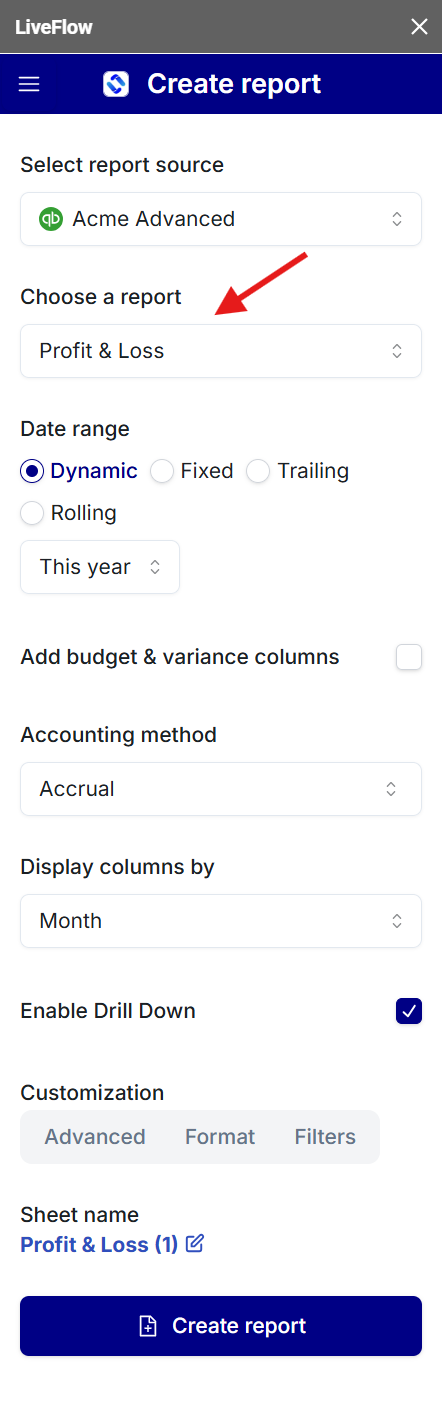442x1420 pixels.
Task: Click the edit pencil icon next to sheet name
Action: 195,1243
